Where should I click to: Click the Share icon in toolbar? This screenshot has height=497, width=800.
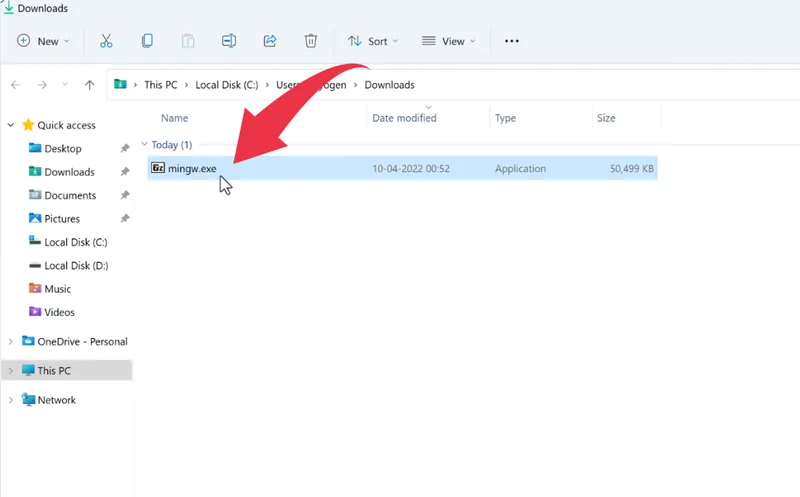click(x=270, y=41)
